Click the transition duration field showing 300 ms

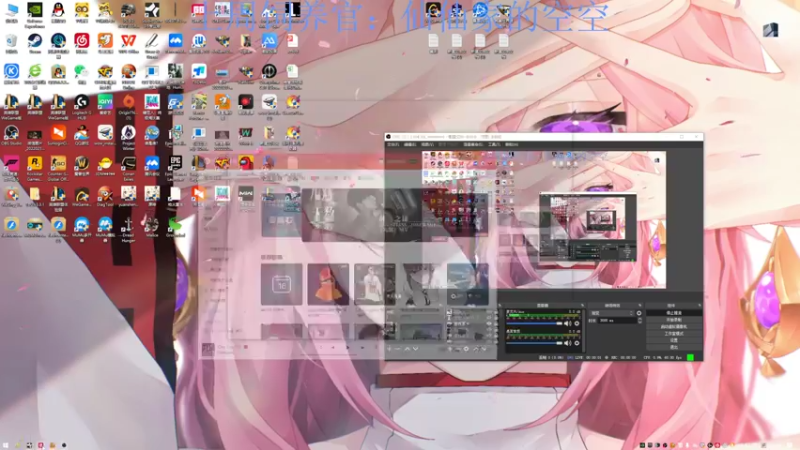tap(617, 320)
